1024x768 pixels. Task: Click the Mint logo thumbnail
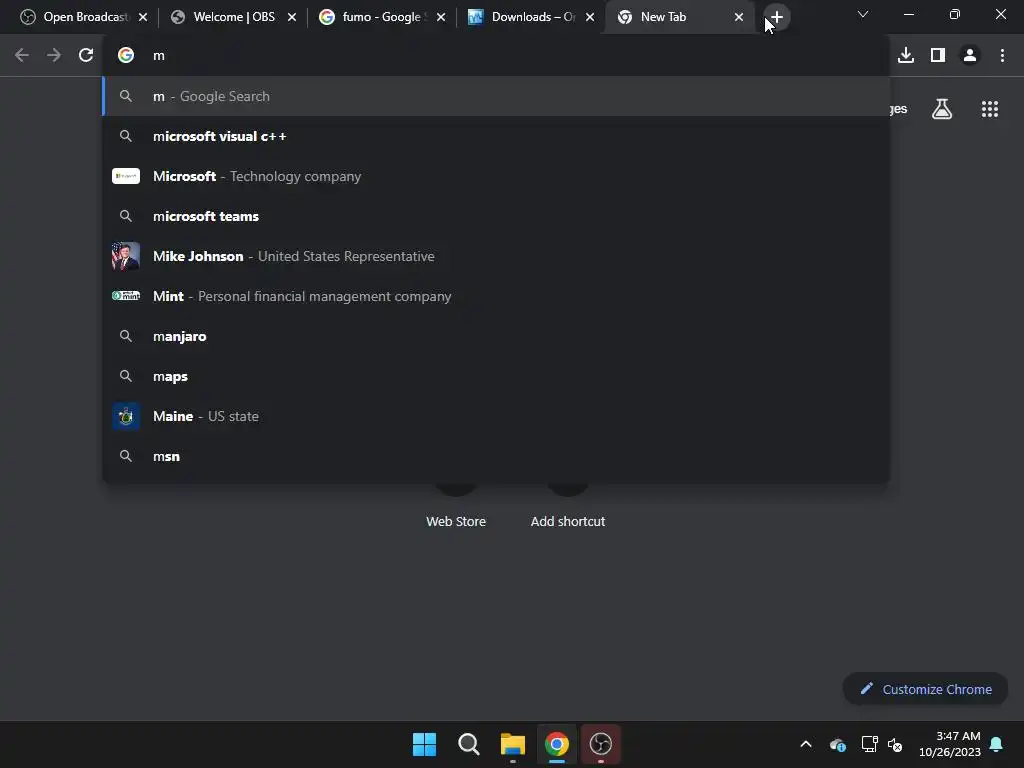126,296
